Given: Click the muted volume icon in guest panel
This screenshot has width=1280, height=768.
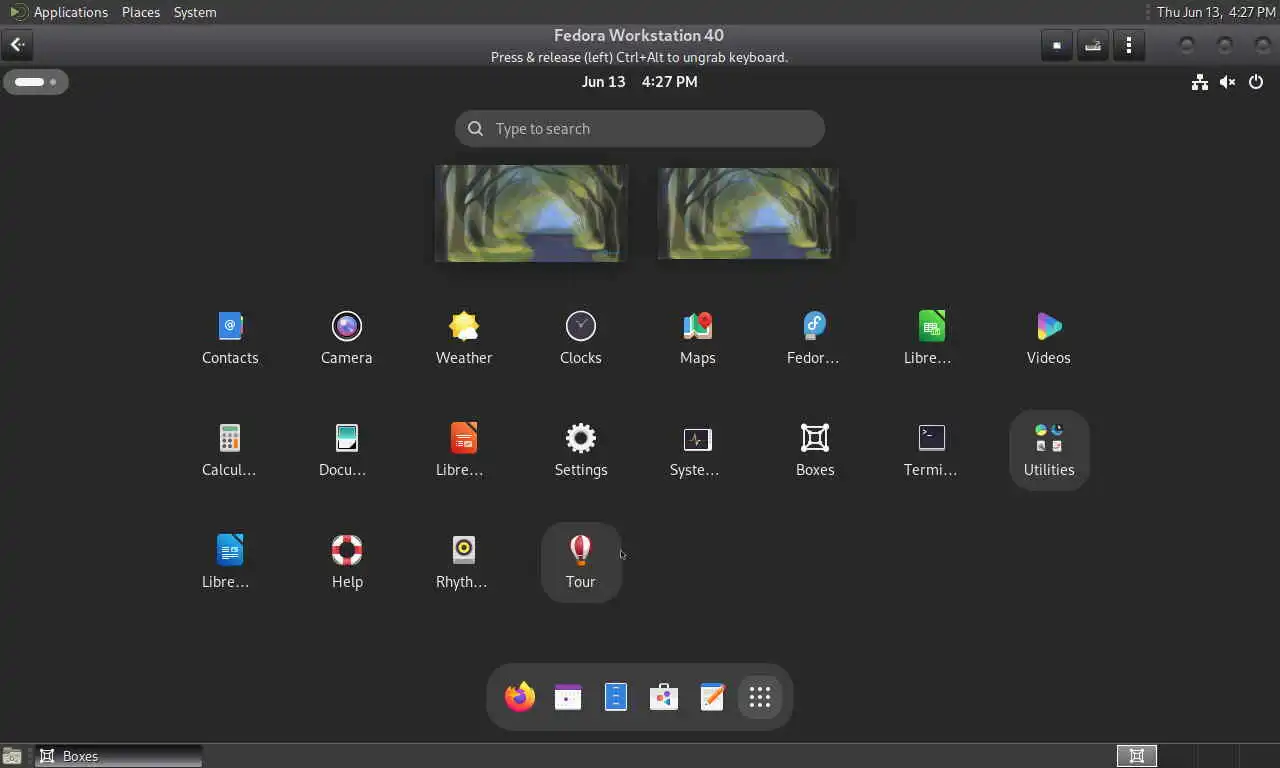Looking at the screenshot, I should pyautogui.click(x=1228, y=82).
